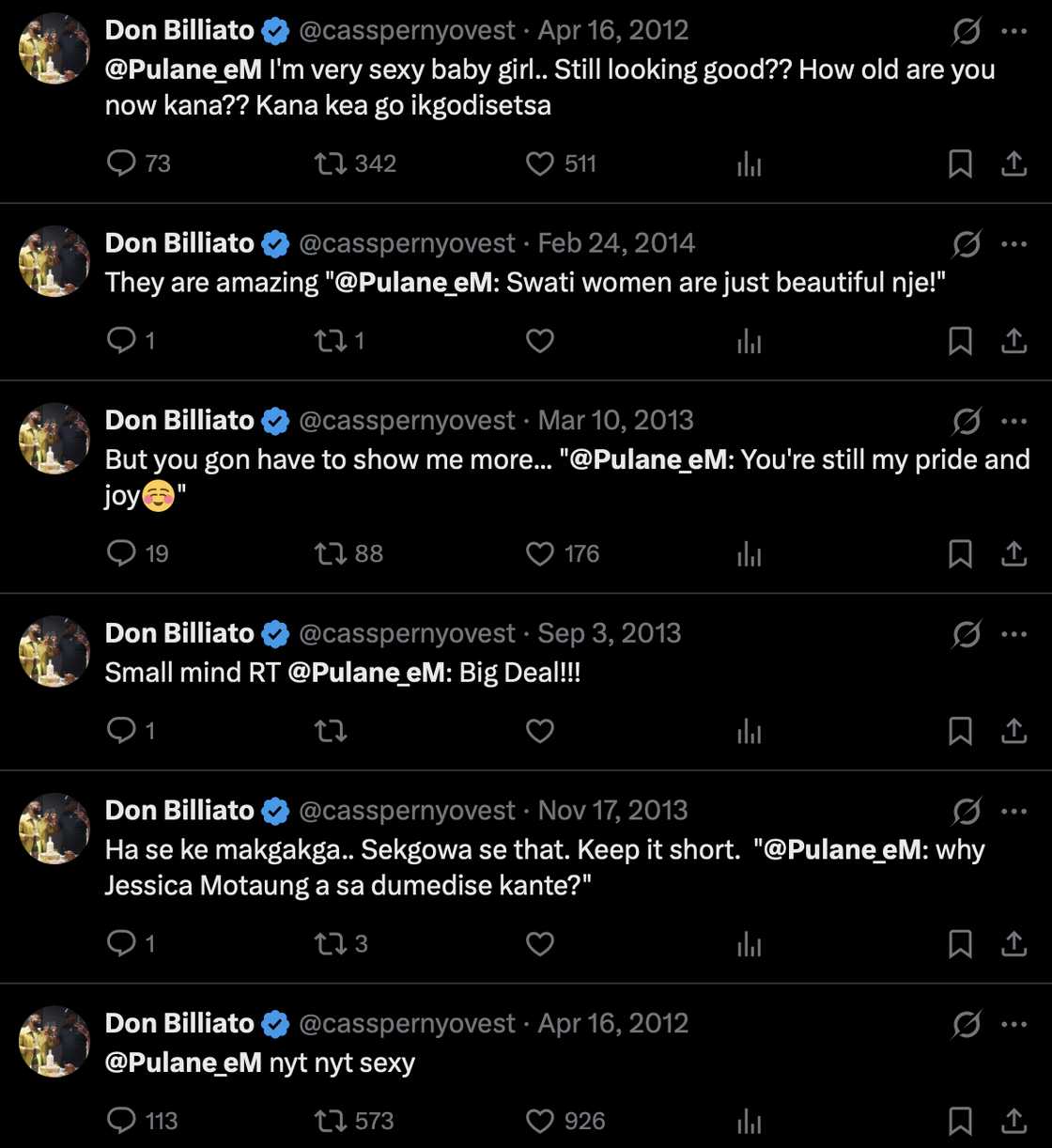Open the @Pulane_eM mention in 'Small mind' tweet
The image size is (1052, 1148).
tap(367, 673)
